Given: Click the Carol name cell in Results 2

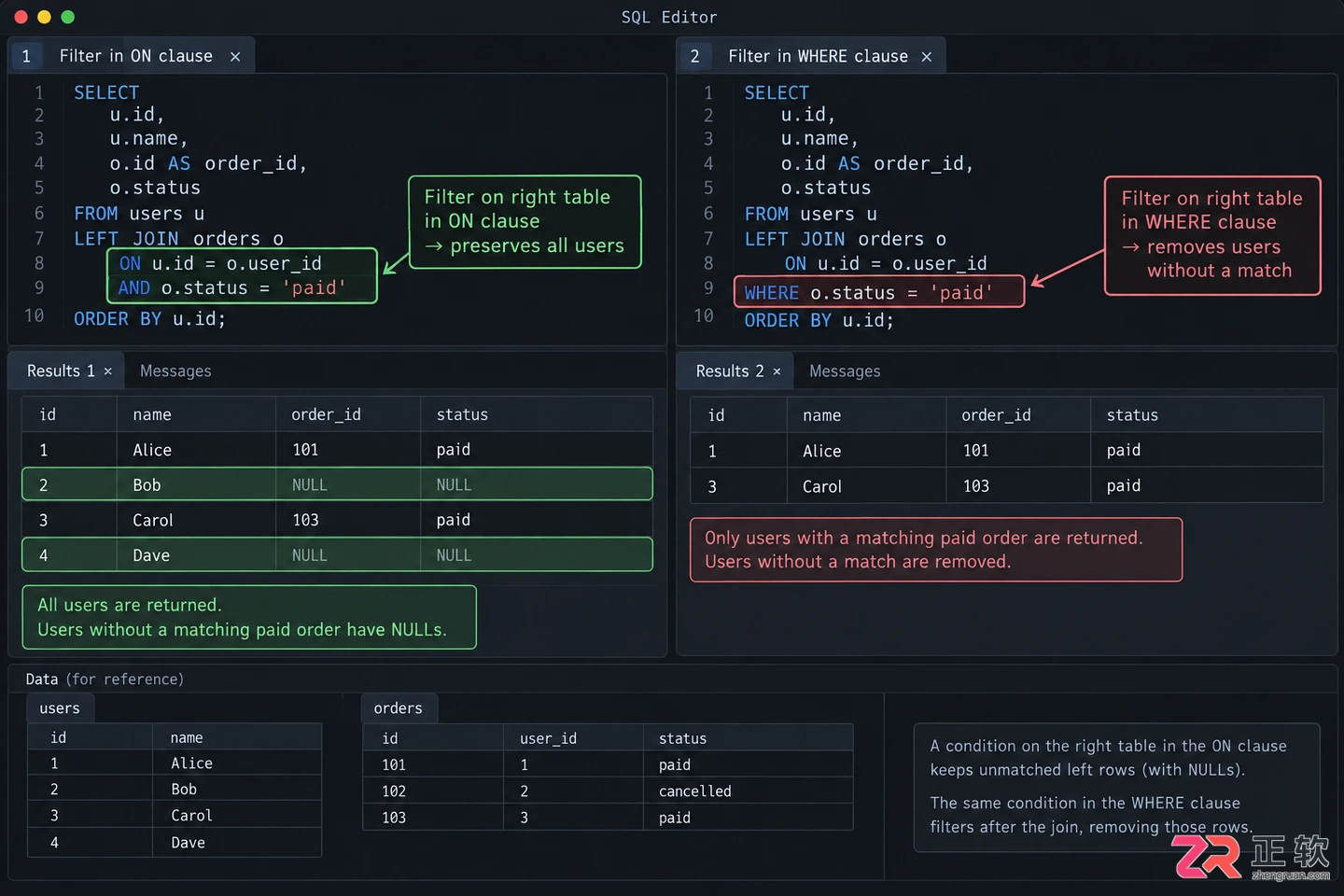Looking at the screenshot, I should click(866, 486).
